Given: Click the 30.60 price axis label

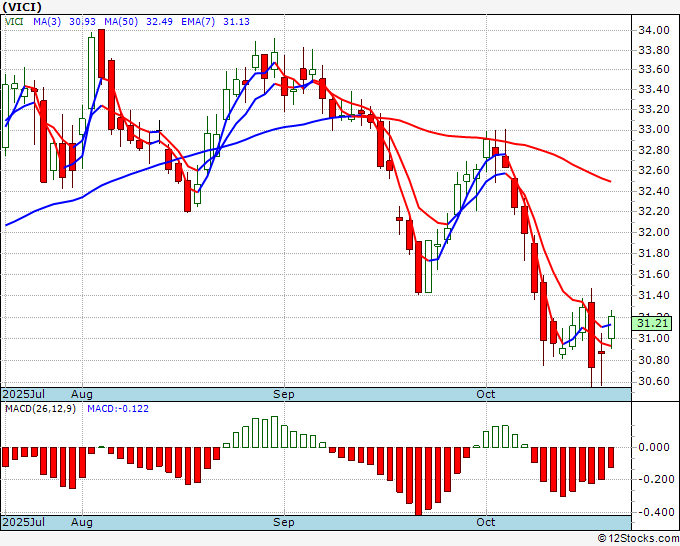Looking at the screenshot, I should tap(654, 381).
